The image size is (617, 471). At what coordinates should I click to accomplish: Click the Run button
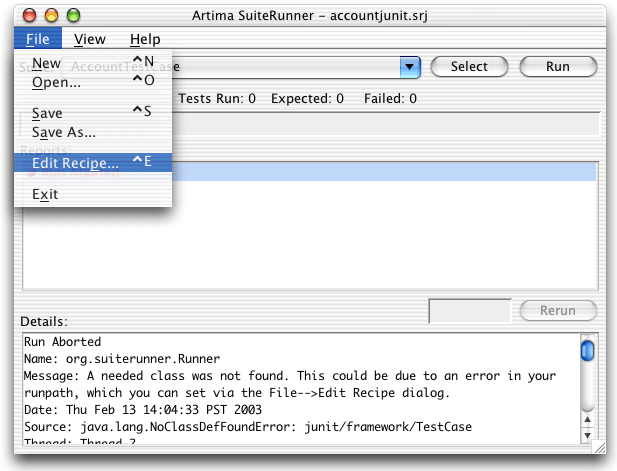pos(558,66)
